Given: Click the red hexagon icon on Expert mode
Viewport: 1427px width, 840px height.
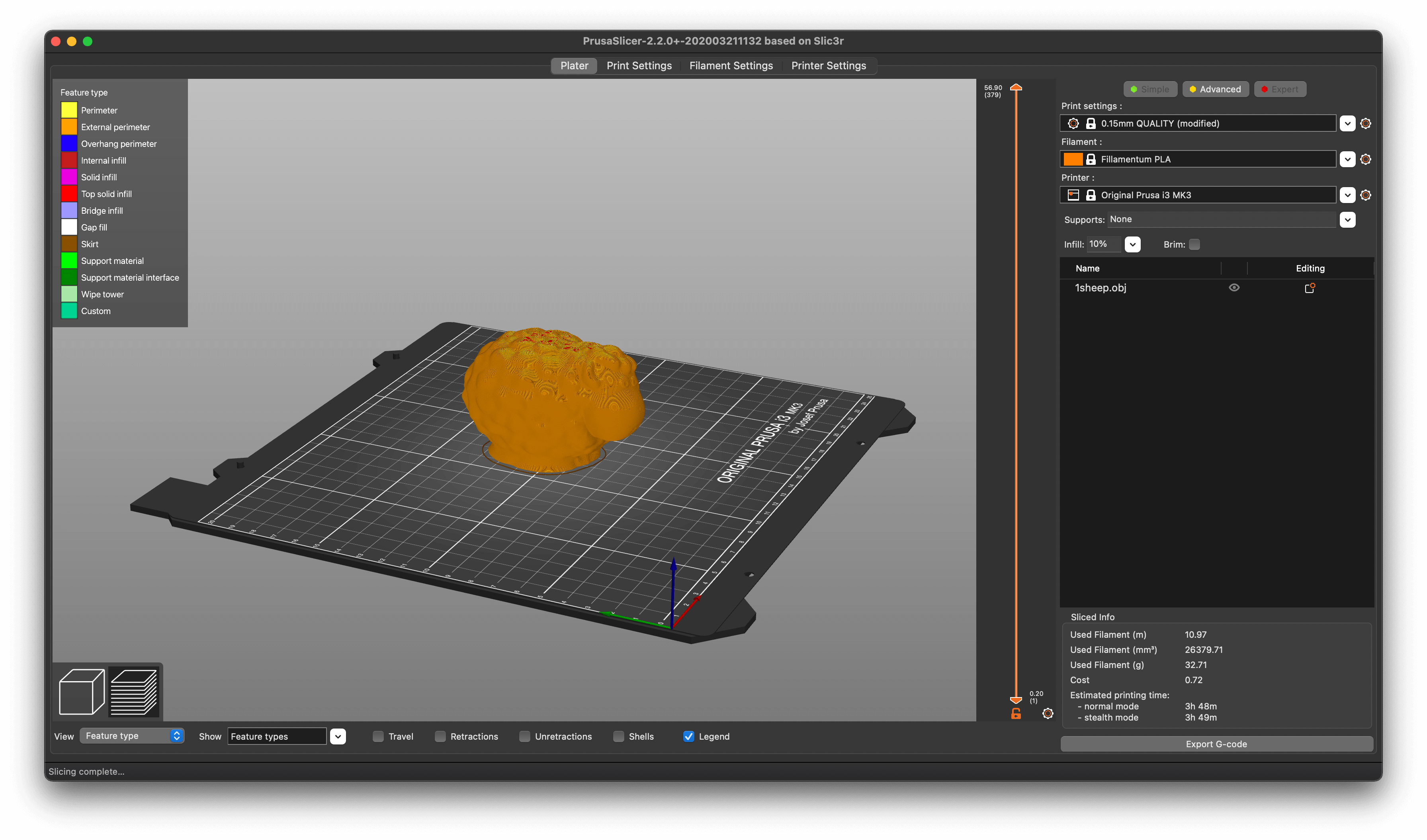Looking at the screenshot, I should (x=1264, y=90).
